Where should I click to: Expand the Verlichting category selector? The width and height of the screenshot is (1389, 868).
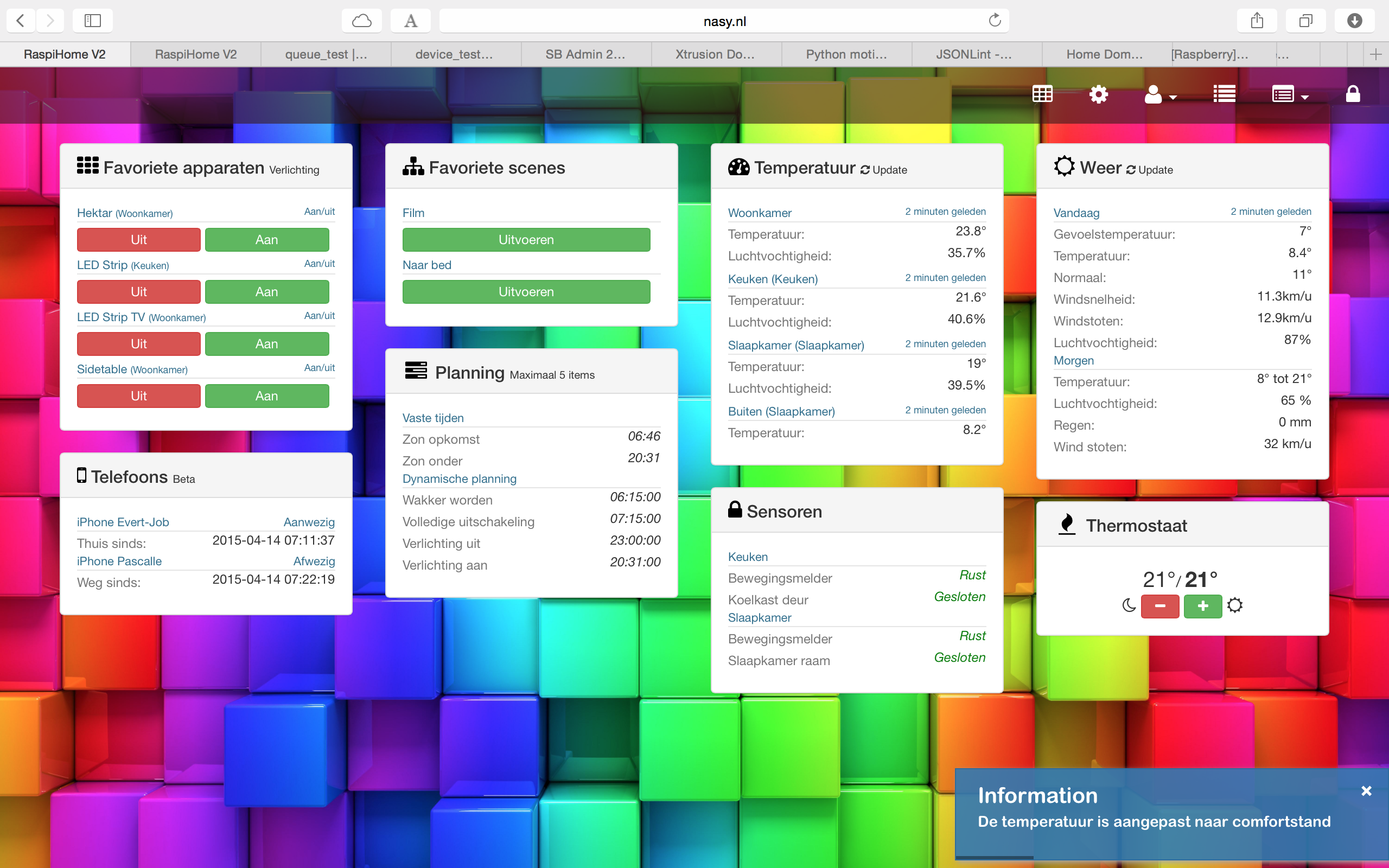[x=294, y=170]
